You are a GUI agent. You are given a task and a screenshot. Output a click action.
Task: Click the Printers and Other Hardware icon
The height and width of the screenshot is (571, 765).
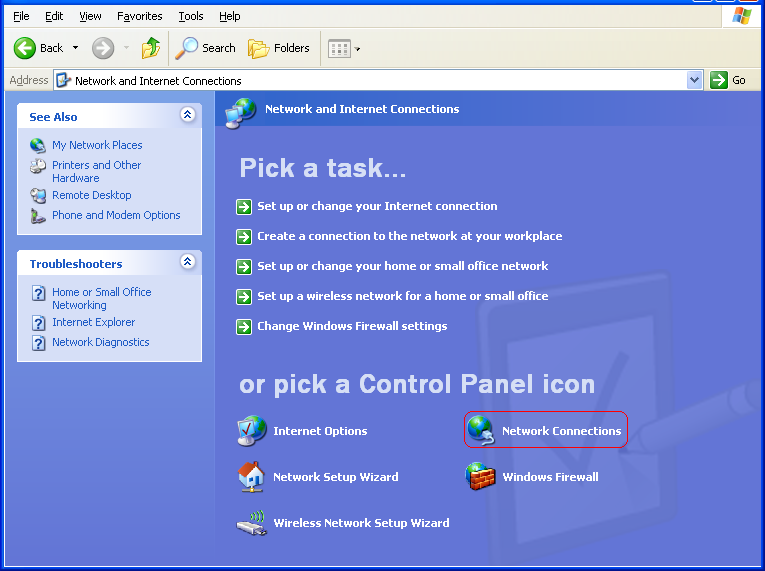click(x=38, y=166)
